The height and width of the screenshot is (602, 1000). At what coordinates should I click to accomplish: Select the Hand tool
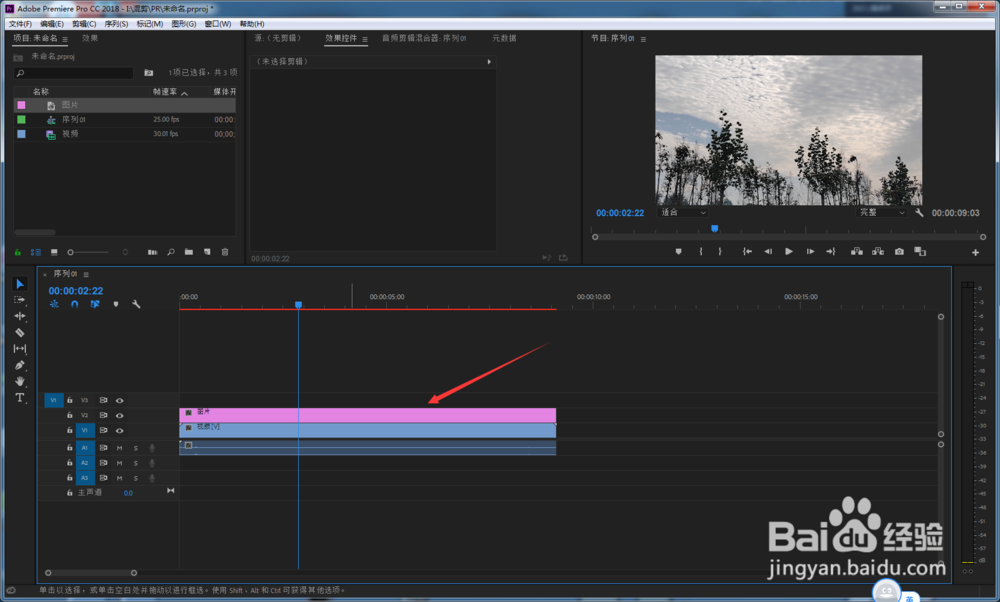pyautogui.click(x=20, y=381)
